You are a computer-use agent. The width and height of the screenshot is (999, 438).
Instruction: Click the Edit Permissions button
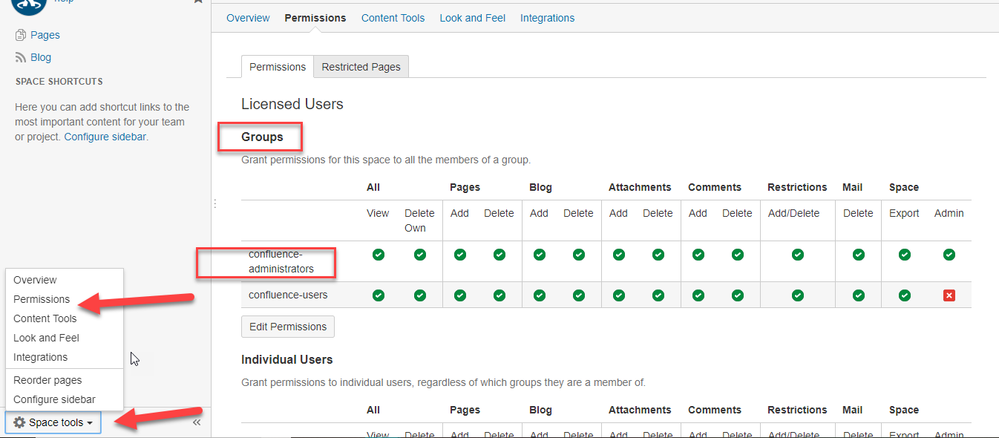coord(288,326)
